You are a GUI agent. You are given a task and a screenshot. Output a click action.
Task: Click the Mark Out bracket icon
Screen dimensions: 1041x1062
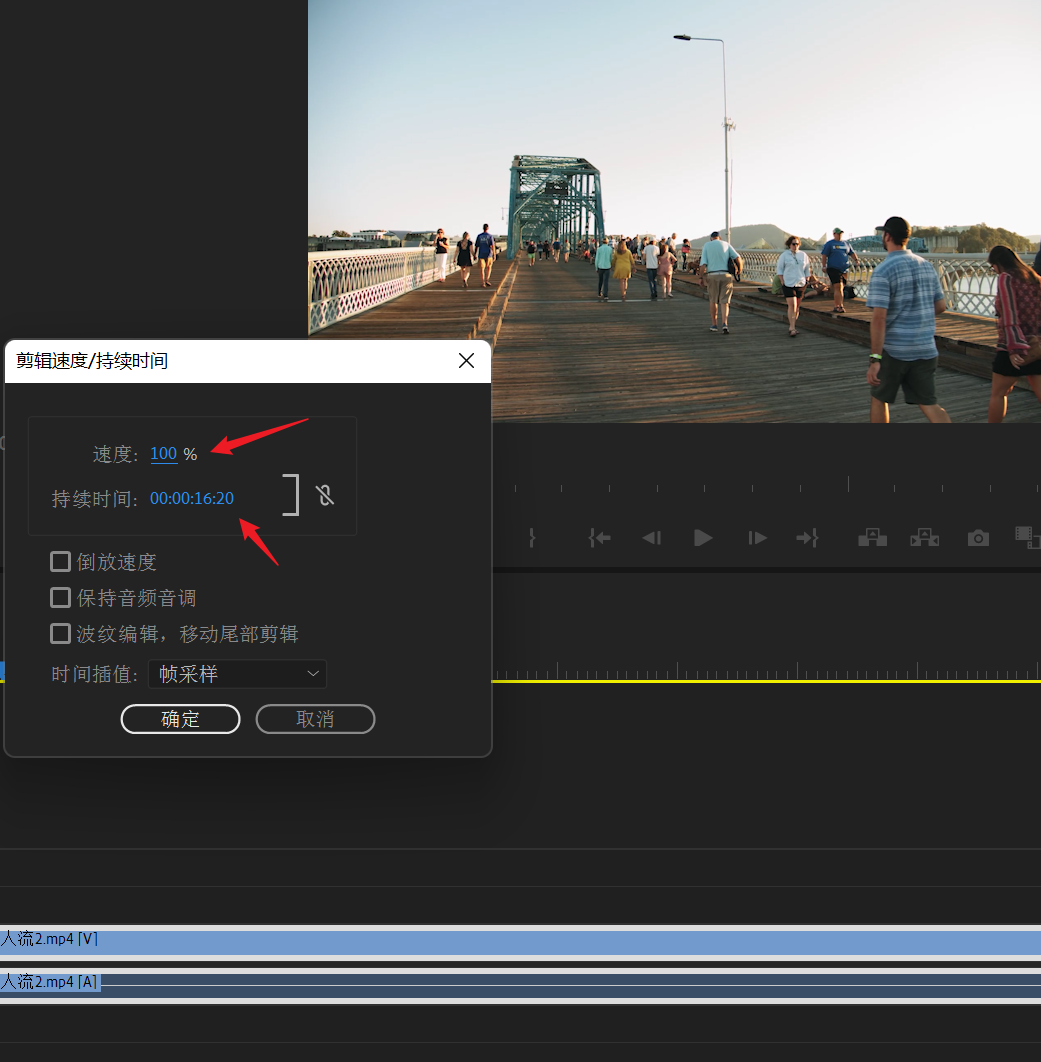point(532,538)
